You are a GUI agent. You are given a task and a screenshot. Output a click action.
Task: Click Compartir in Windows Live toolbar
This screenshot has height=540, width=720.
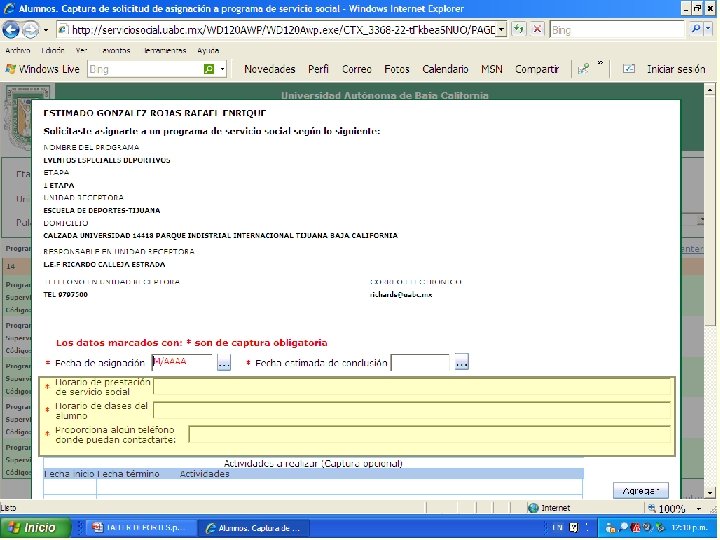point(537,69)
